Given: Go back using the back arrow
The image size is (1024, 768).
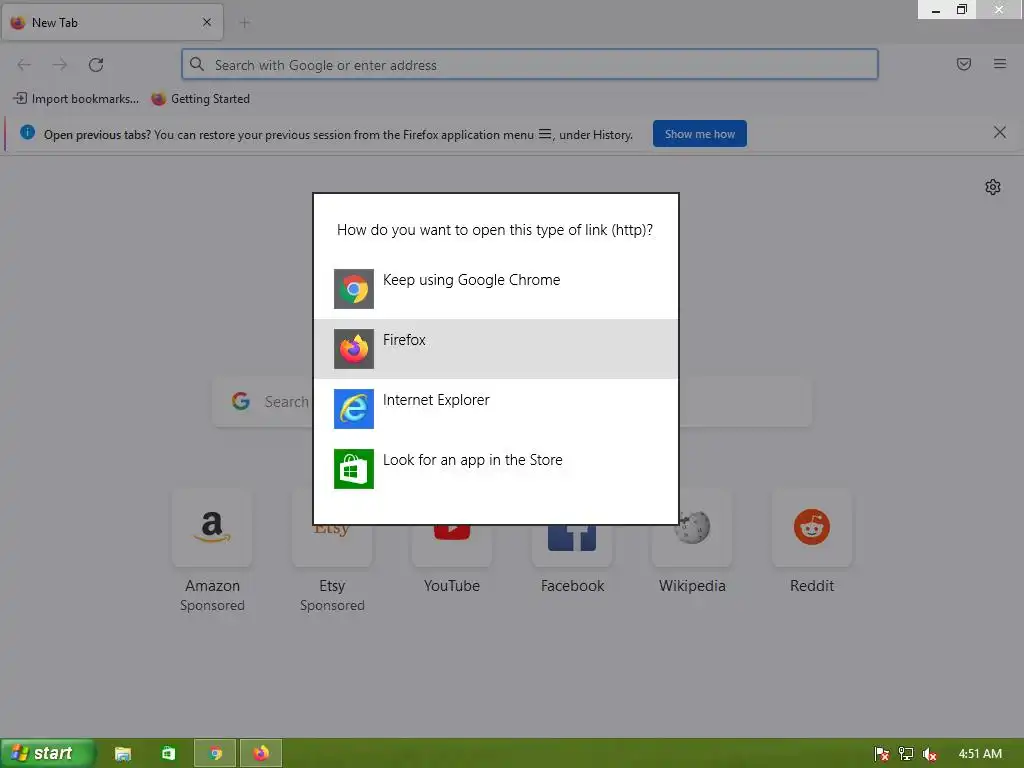Looking at the screenshot, I should (24, 65).
